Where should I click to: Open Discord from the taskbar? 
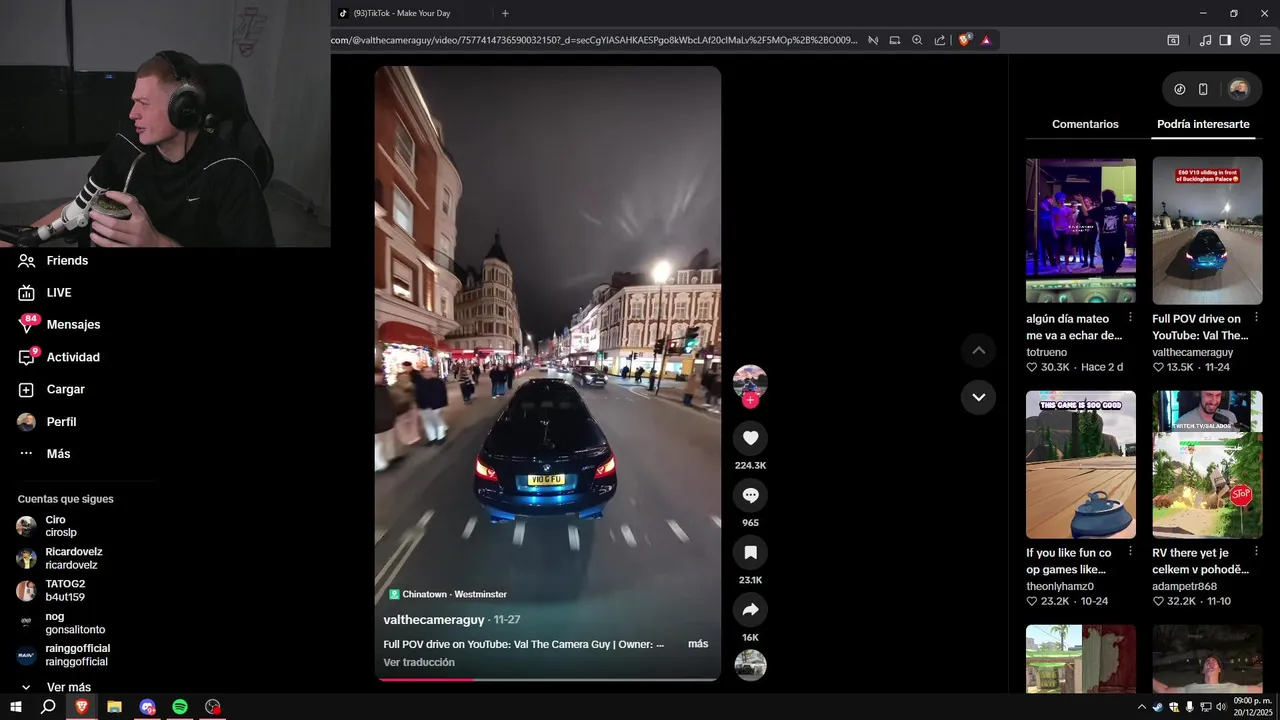[x=147, y=707]
